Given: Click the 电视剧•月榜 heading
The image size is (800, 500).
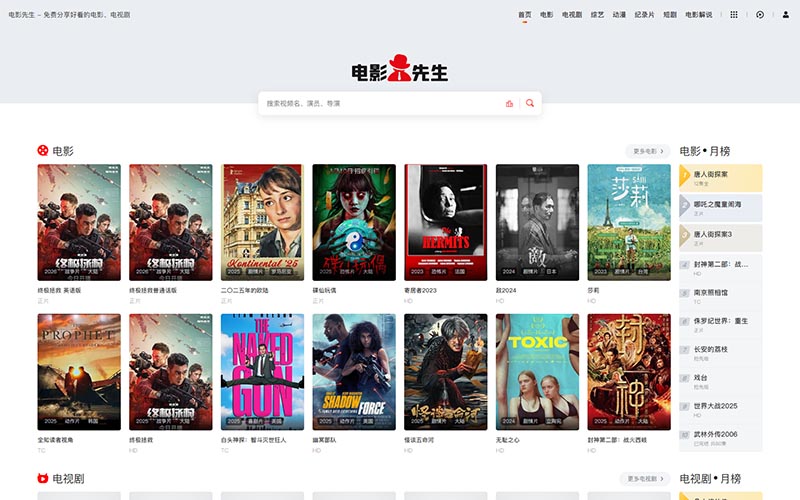Looking at the screenshot, I should click(710, 479).
